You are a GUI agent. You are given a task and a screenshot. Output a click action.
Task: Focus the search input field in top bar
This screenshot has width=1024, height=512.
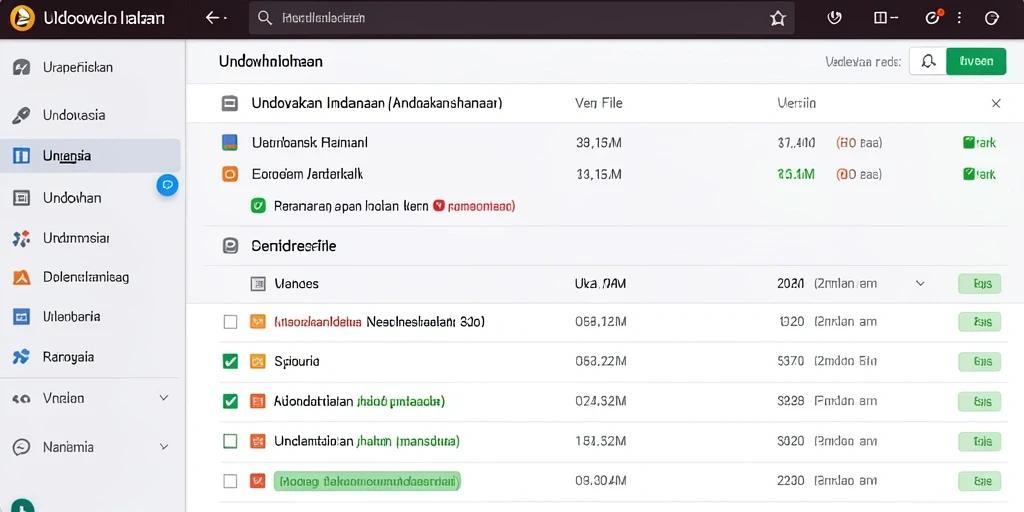pos(521,18)
